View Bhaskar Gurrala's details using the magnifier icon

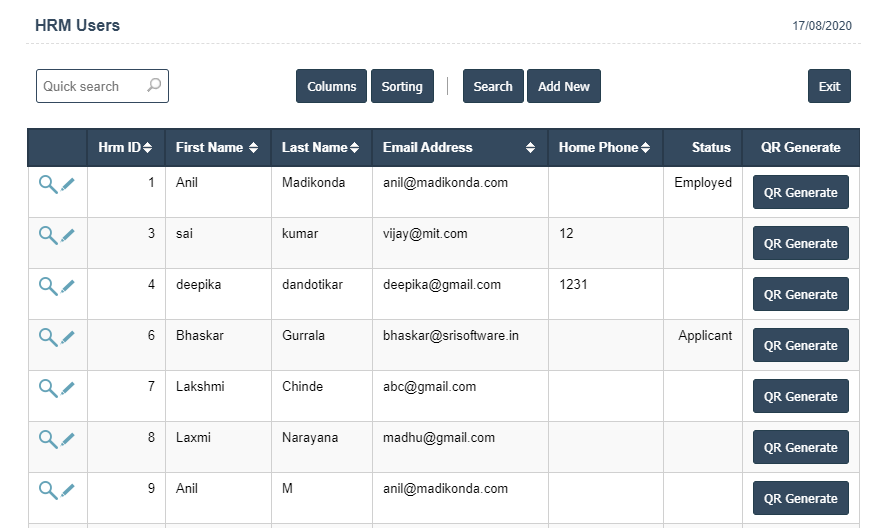point(47,337)
